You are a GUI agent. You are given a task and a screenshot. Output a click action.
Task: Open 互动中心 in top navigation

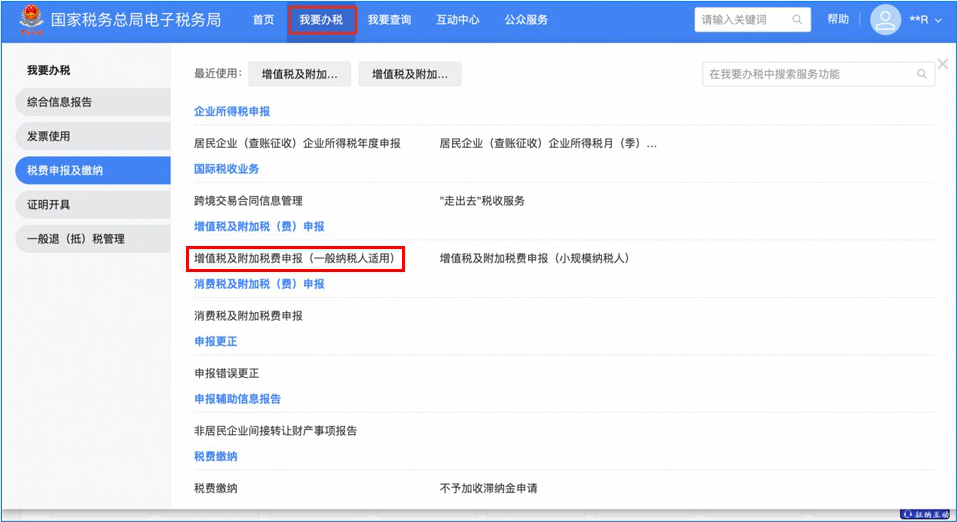[458, 20]
